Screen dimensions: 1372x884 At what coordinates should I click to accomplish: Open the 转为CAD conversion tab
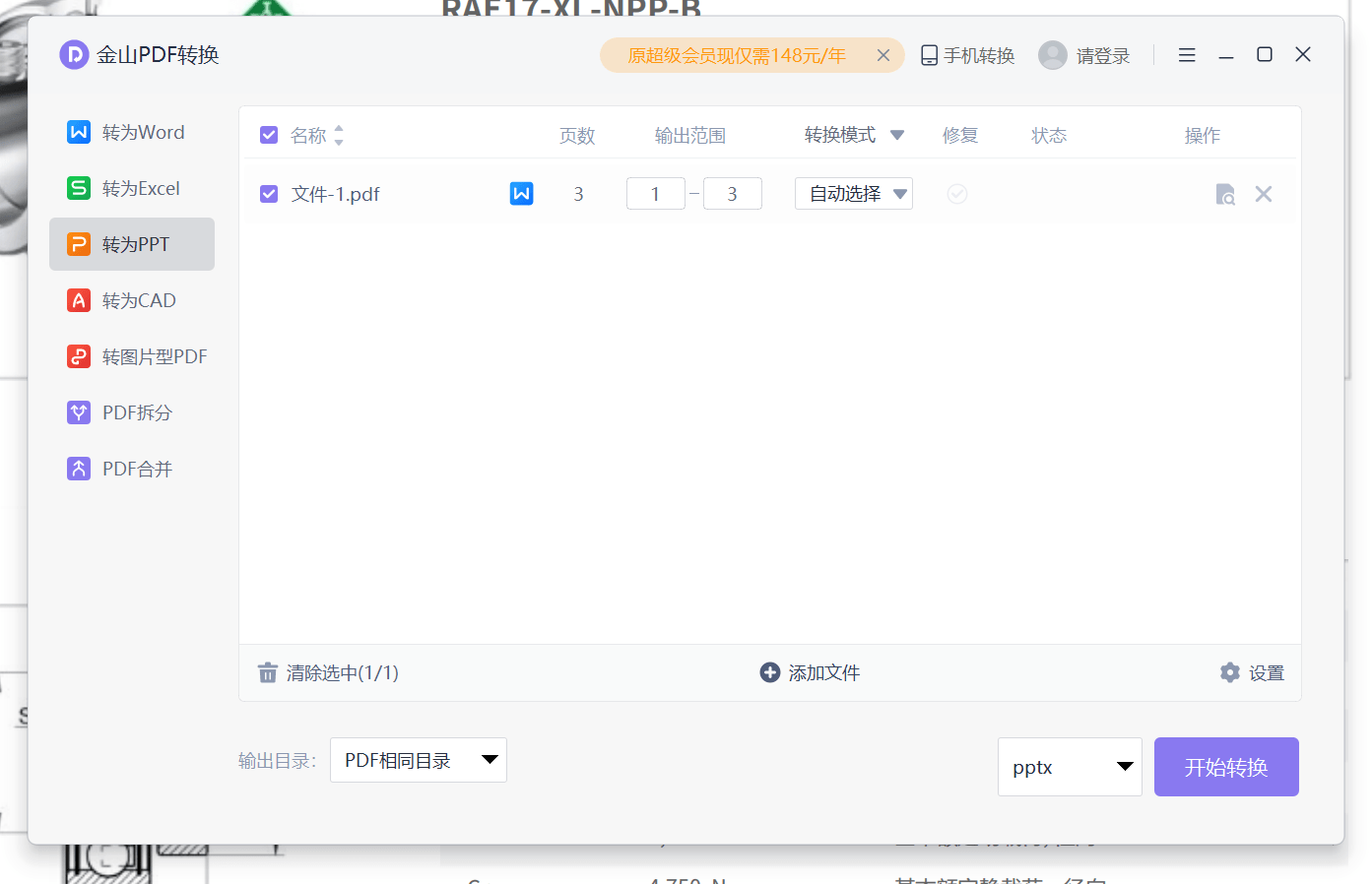tap(132, 300)
